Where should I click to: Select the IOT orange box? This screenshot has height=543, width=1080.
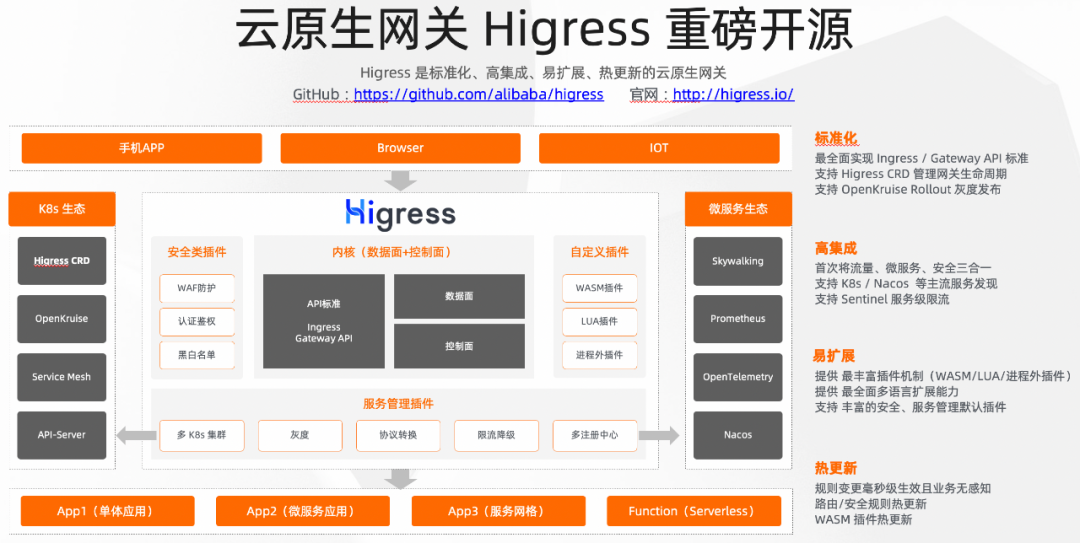pos(659,148)
